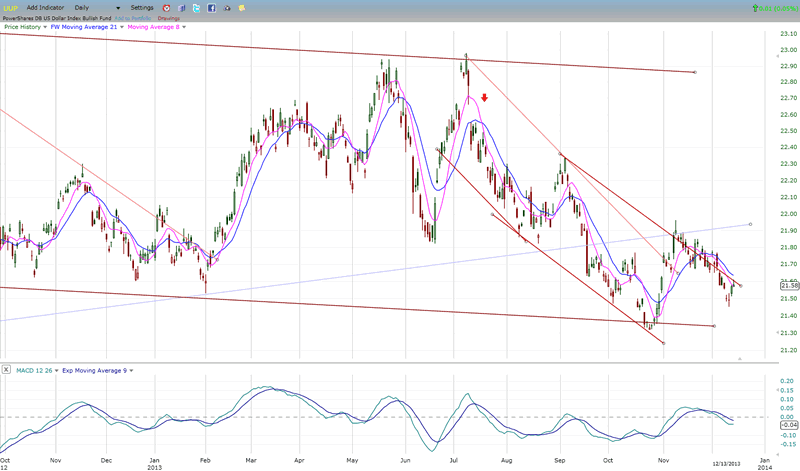The image size is (800, 471).
Task: Open the Settings menu
Action: click(x=142, y=7)
